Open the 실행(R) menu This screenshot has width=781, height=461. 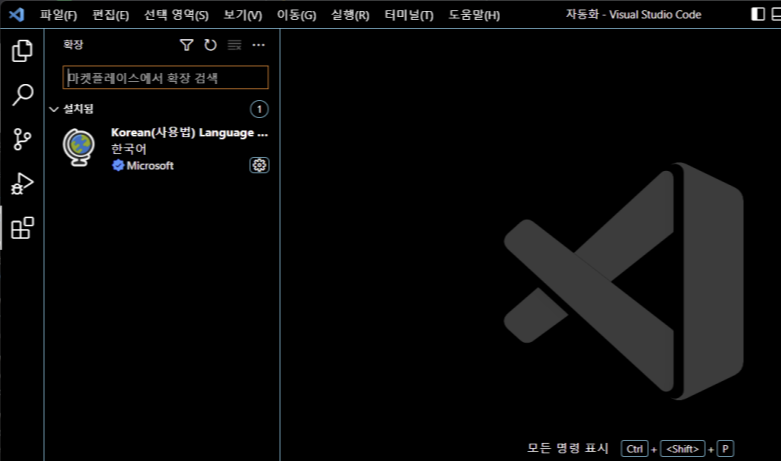350,15
